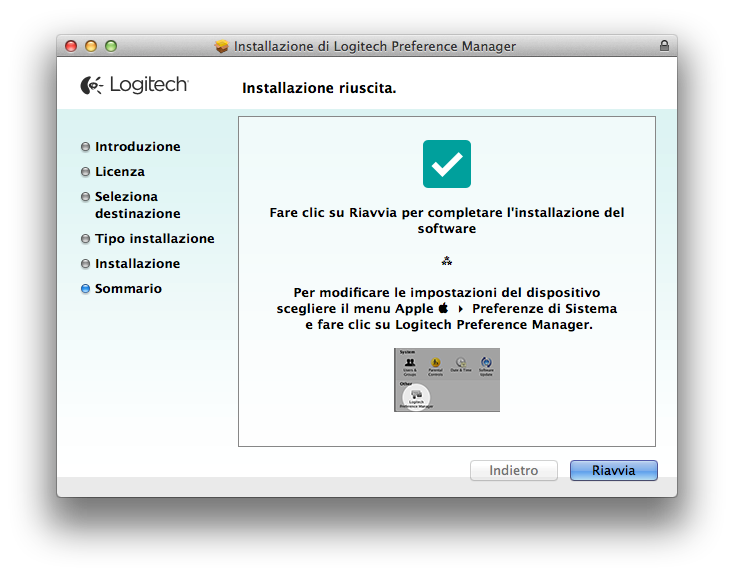
Task: Click the 'Fare clic su Riavvia' message text
Action: pos(447,221)
